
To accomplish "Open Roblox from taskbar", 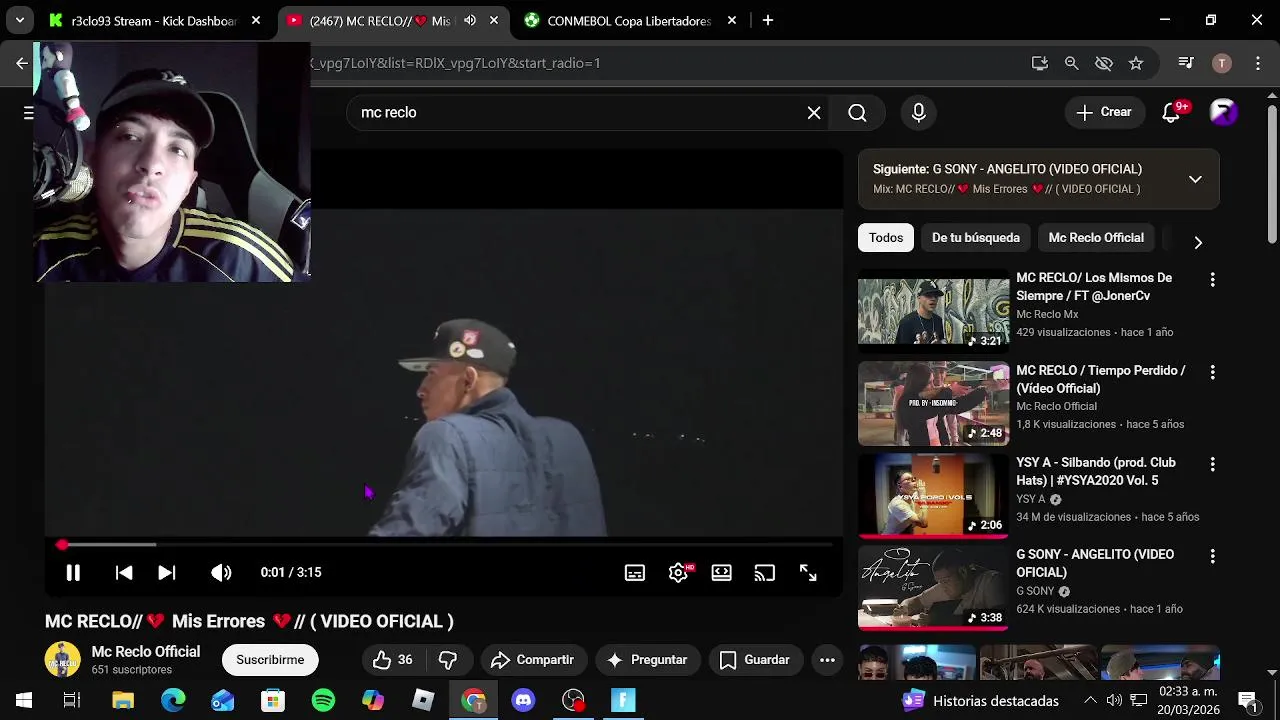I will point(423,700).
